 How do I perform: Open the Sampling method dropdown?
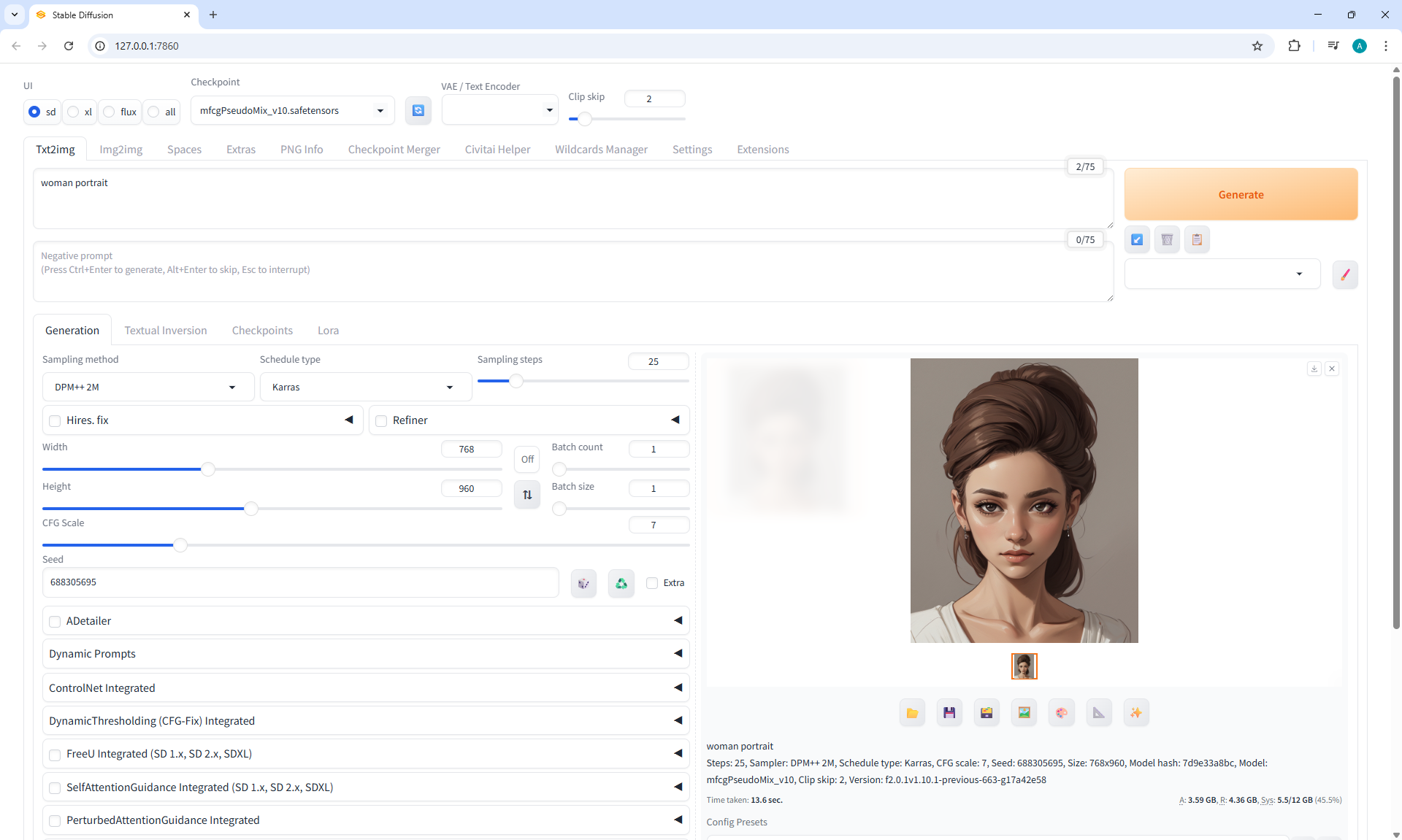pyautogui.click(x=148, y=387)
